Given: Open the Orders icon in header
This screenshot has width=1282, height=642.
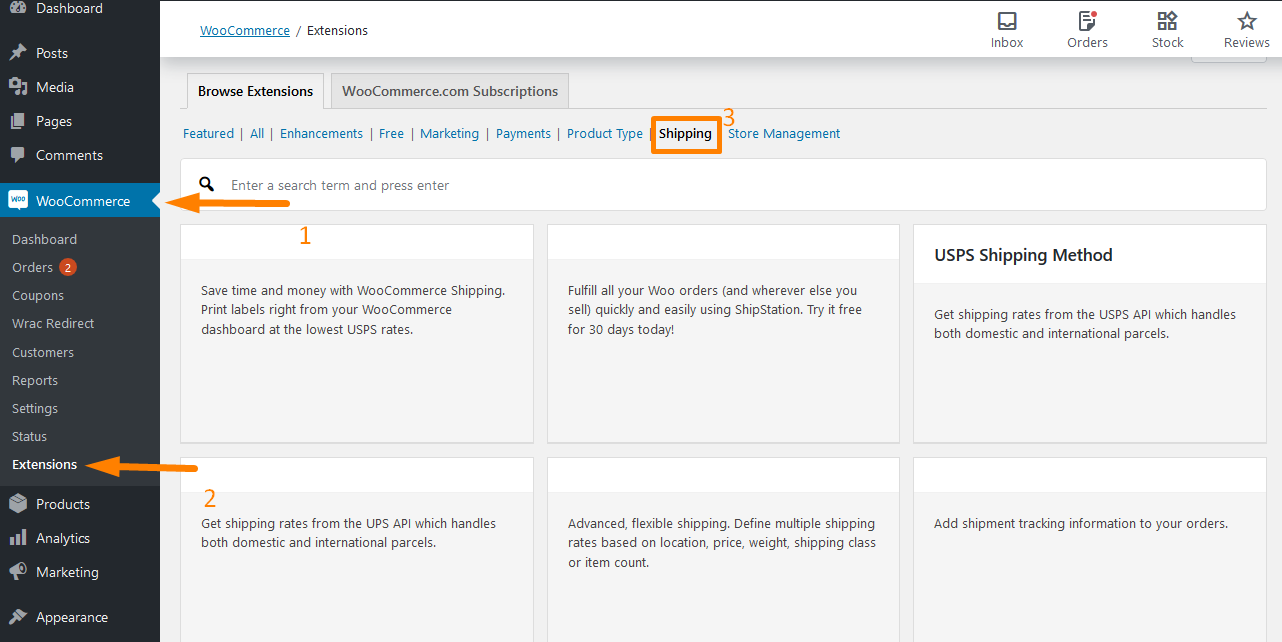Looking at the screenshot, I should tap(1087, 21).
